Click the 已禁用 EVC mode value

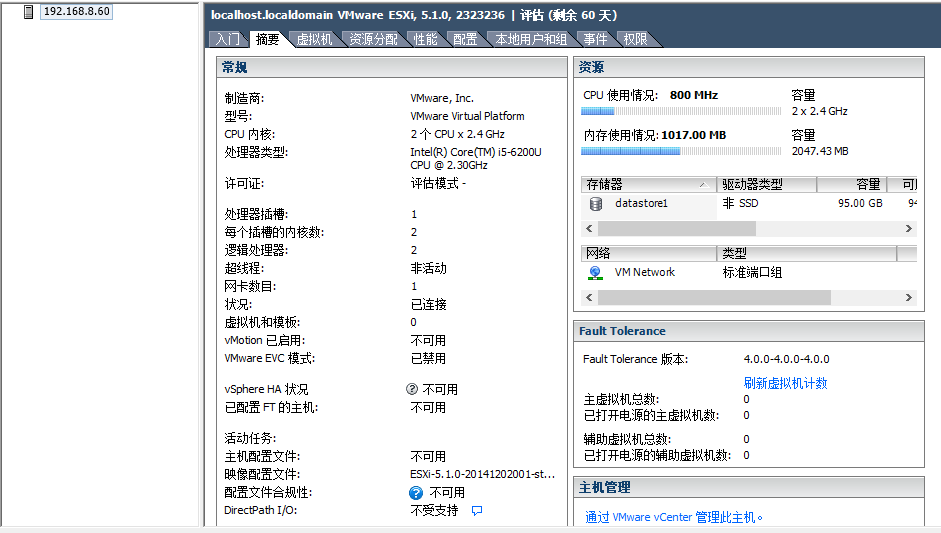coord(428,359)
